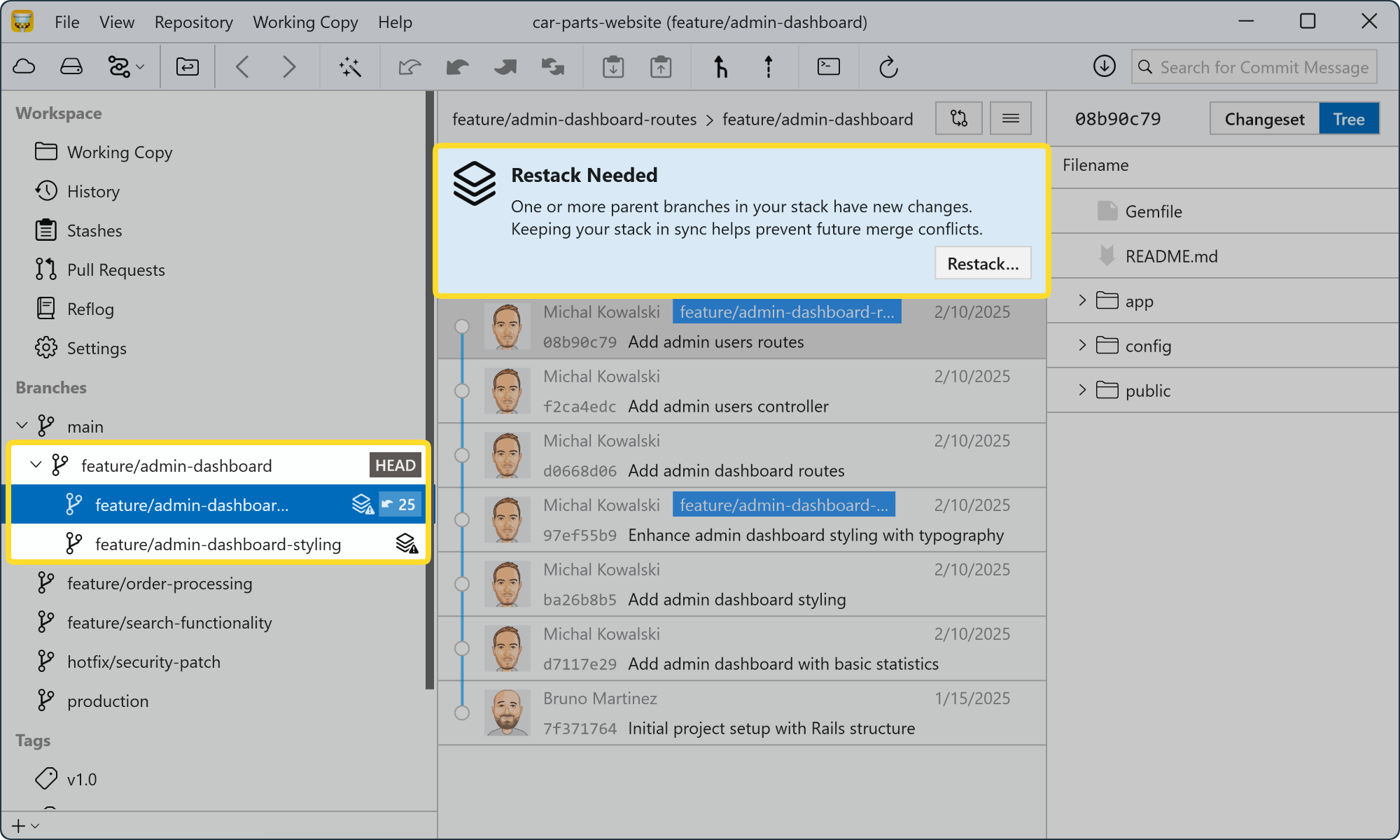Select commit Add admin dashboard styling
This screenshot has width=1400, height=840.
pos(742,584)
